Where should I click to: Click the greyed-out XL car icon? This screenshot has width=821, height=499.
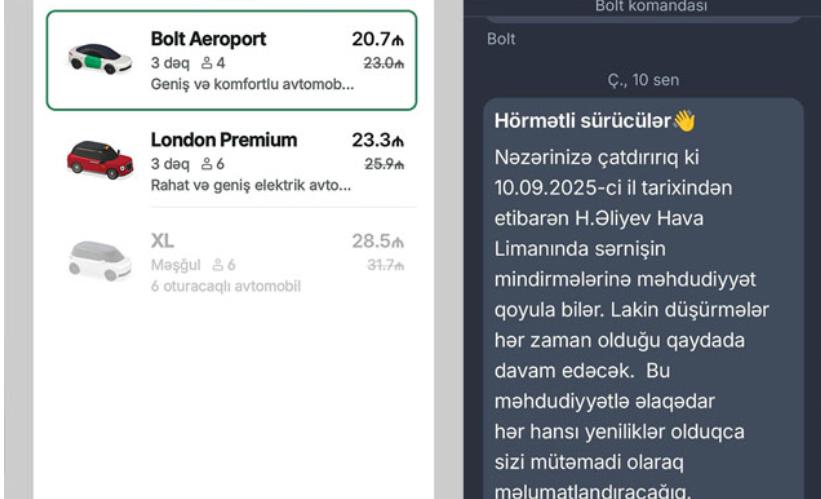point(99,258)
